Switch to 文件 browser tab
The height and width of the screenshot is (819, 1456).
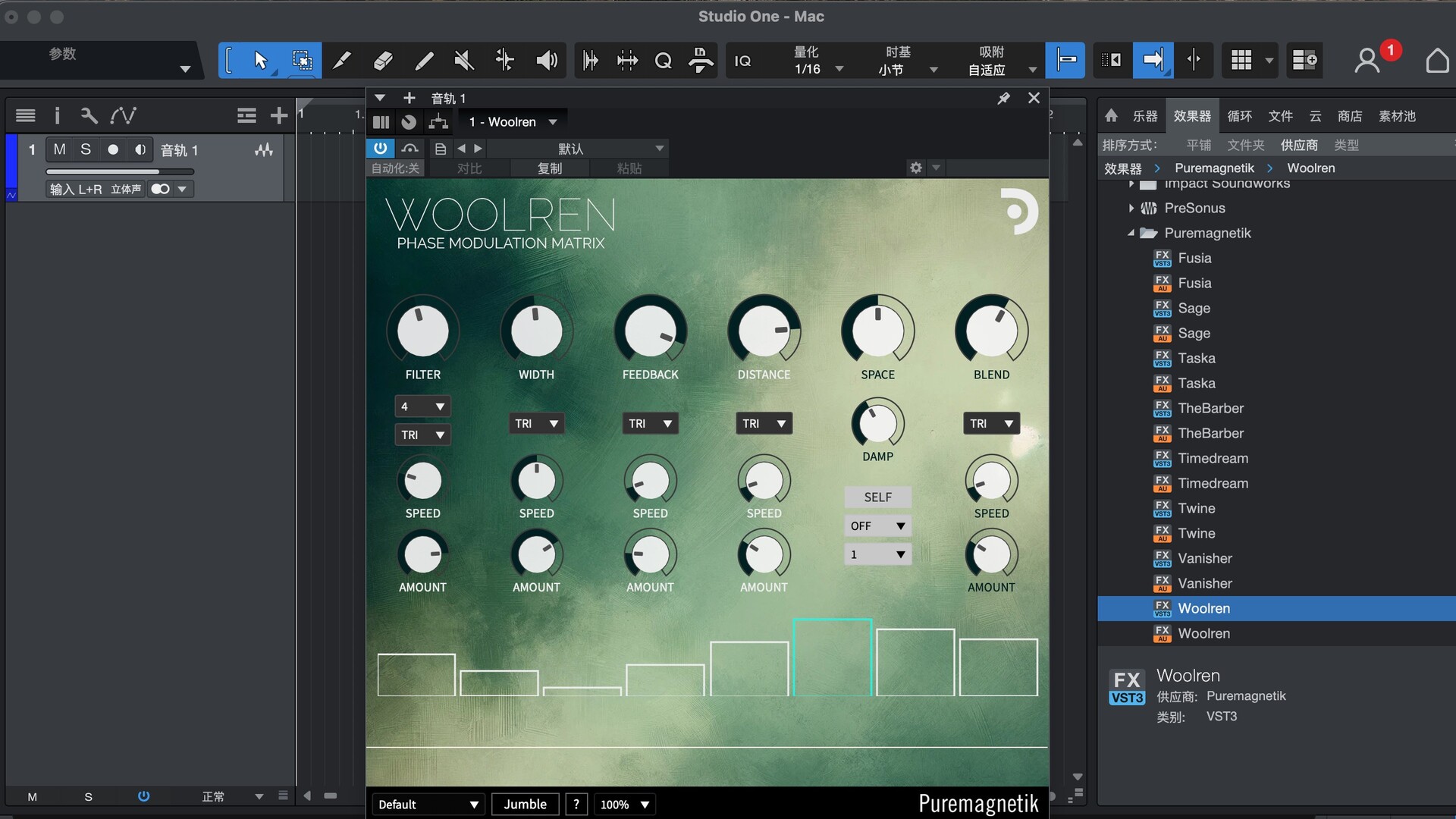coord(1280,116)
